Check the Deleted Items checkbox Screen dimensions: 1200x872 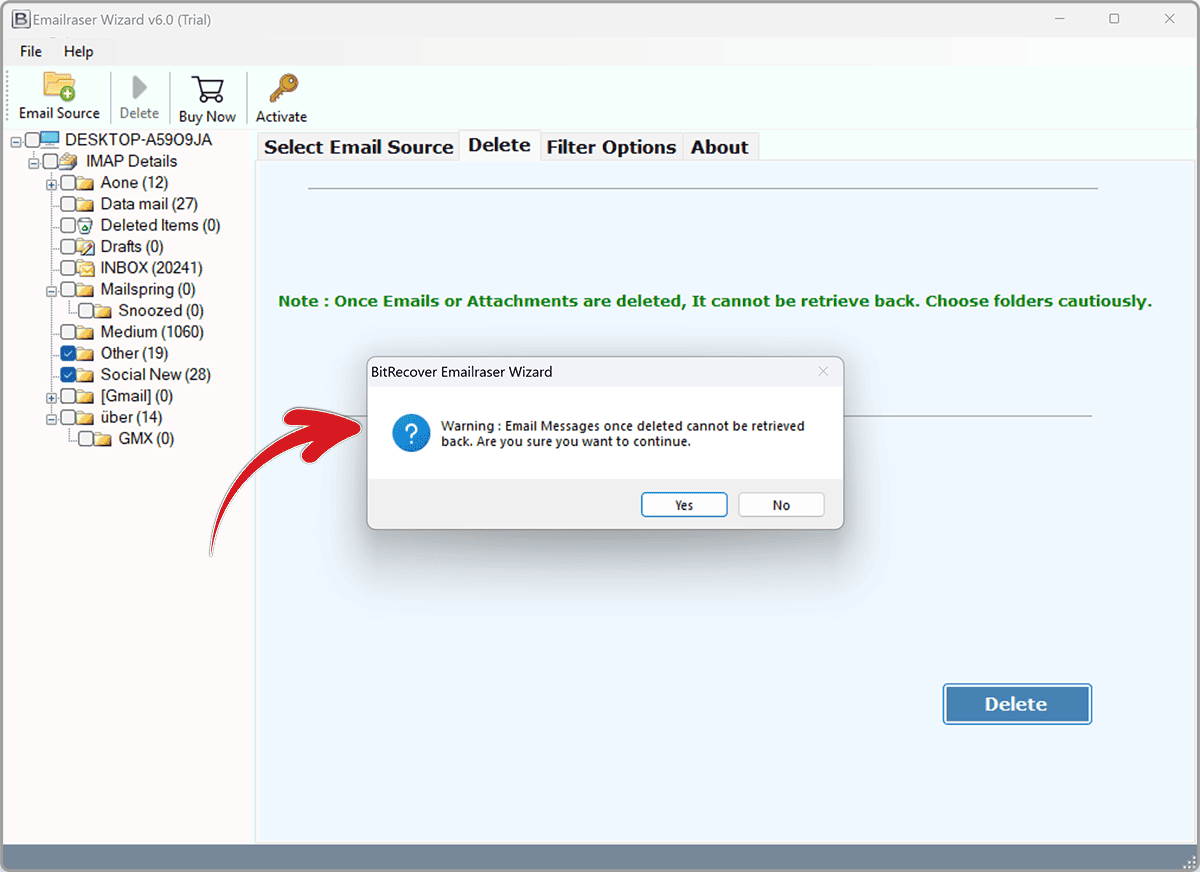click(68, 225)
